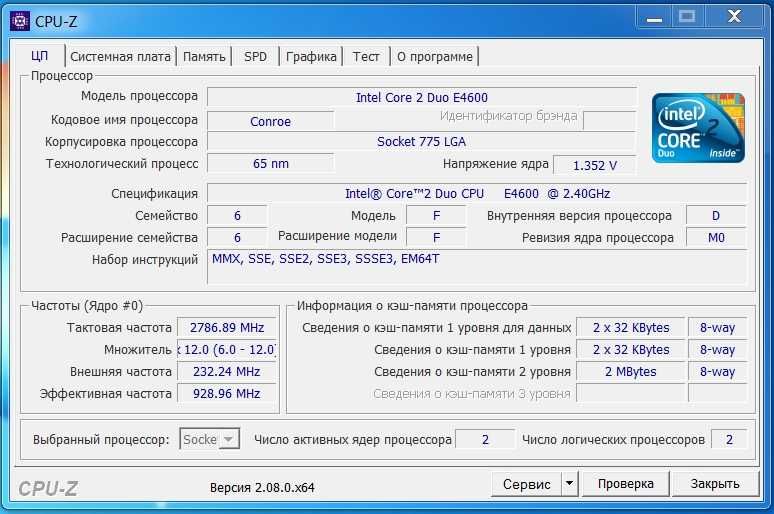The height and width of the screenshot is (514, 774).
Task: Click processor model field Intel Core 2 Duo E4600
Action: tap(422, 97)
